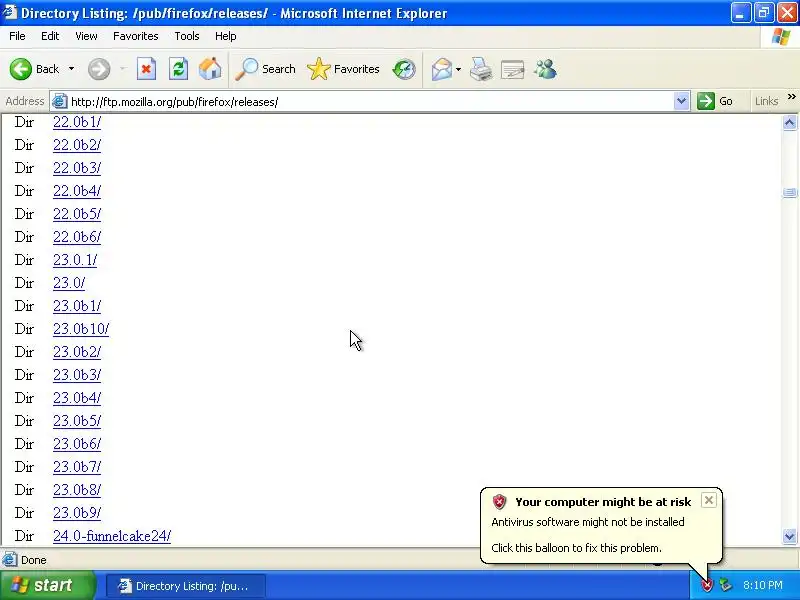Open the View menu

pyautogui.click(x=86, y=36)
